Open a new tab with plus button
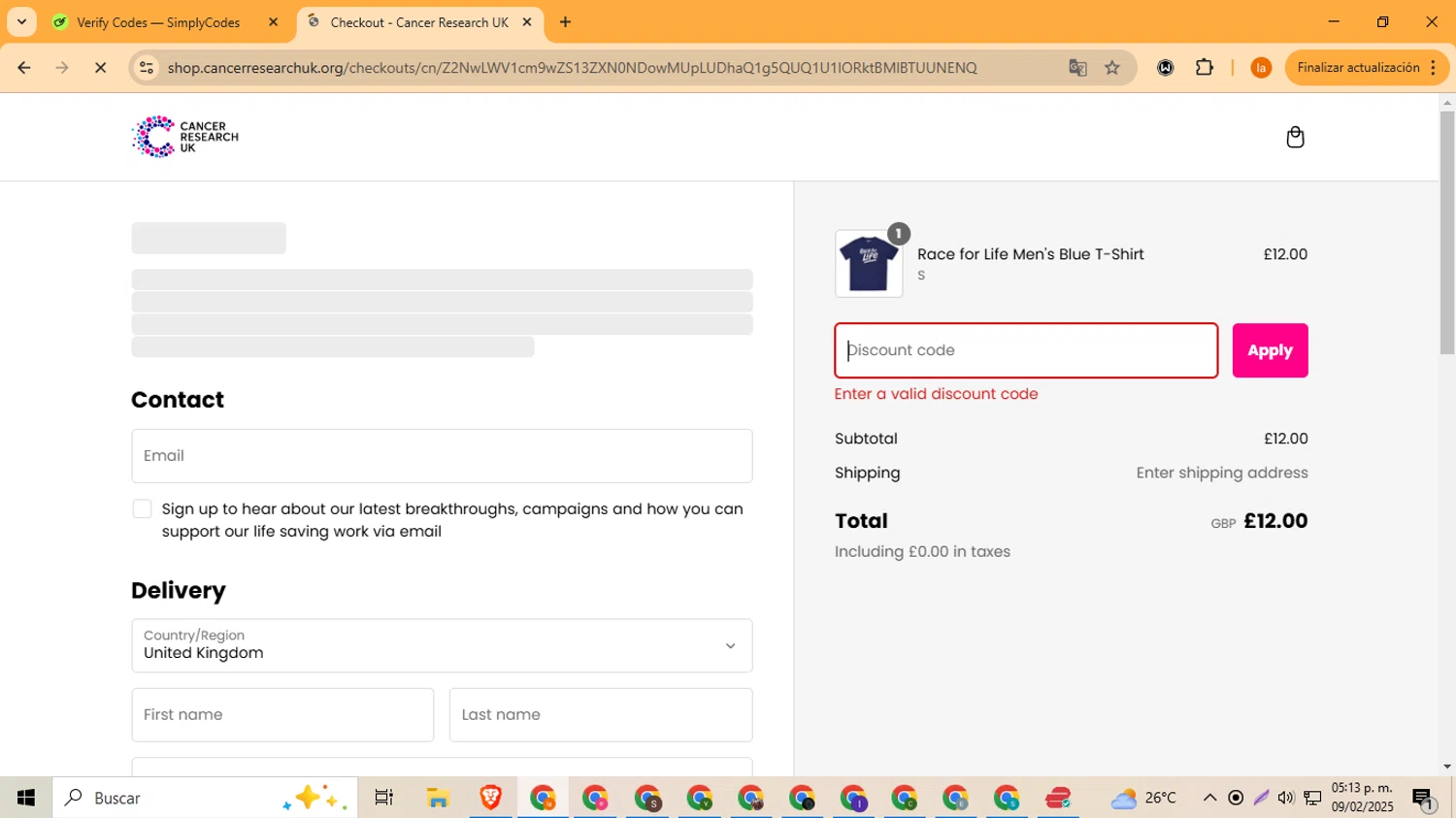Screen dimensions: 1456x818 [x=566, y=21]
